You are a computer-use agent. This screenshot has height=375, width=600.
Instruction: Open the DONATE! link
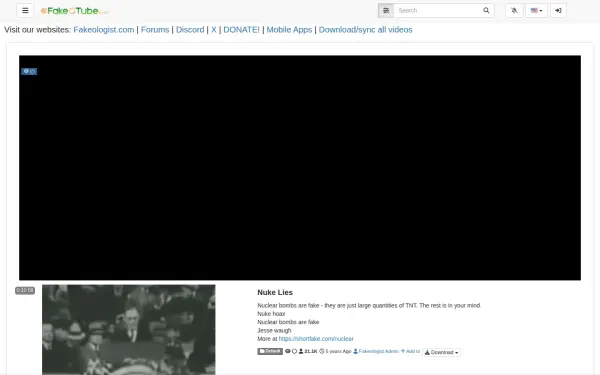[241, 30]
